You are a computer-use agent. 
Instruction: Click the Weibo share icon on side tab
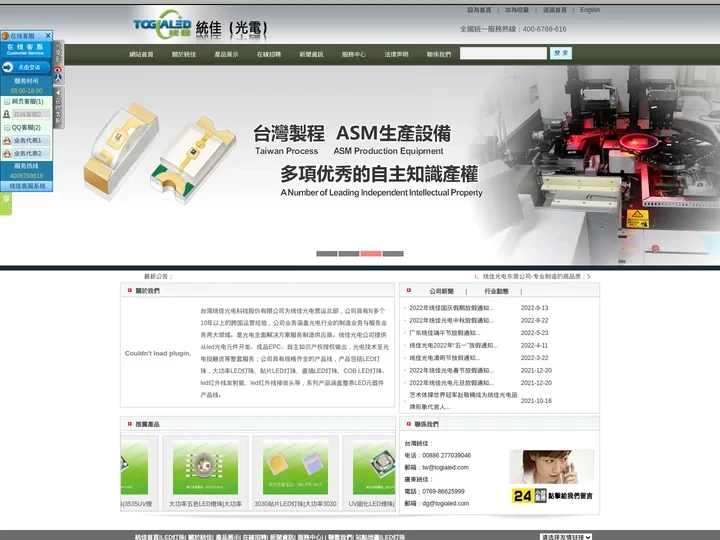tap(58, 69)
